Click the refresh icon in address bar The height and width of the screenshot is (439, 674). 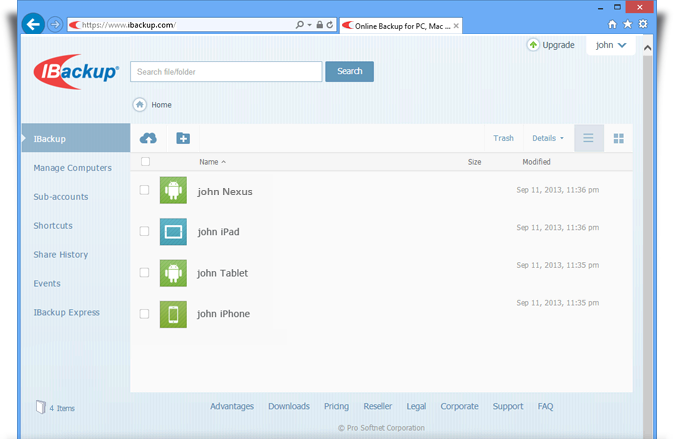click(x=330, y=25)
